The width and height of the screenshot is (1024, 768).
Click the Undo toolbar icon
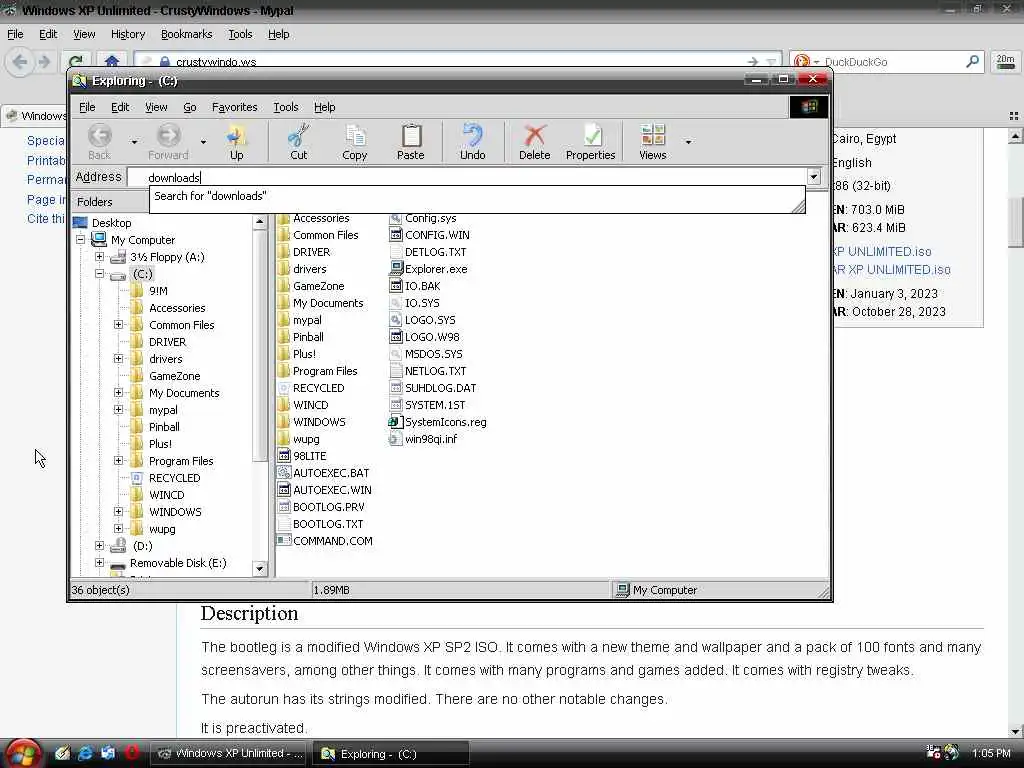tap(472, 142)
